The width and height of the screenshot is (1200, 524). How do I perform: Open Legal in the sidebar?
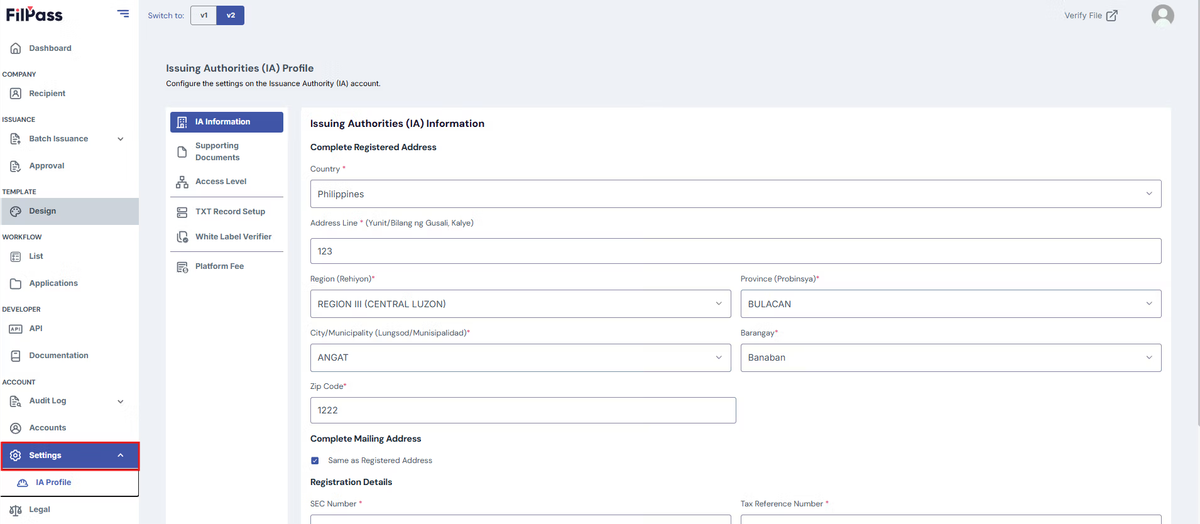(69, 510)
